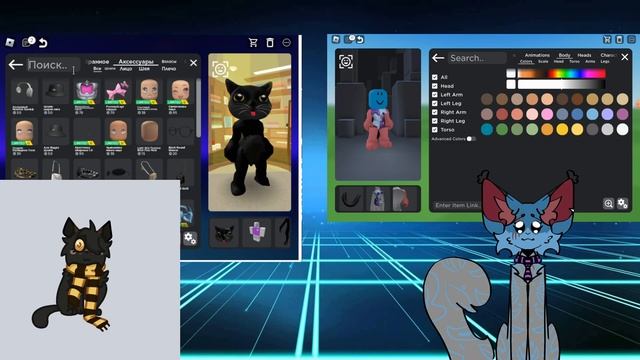The height and width of the screenshot is (360, 640).
Task: Click the Поиск search field
Action: pos(53,65)
